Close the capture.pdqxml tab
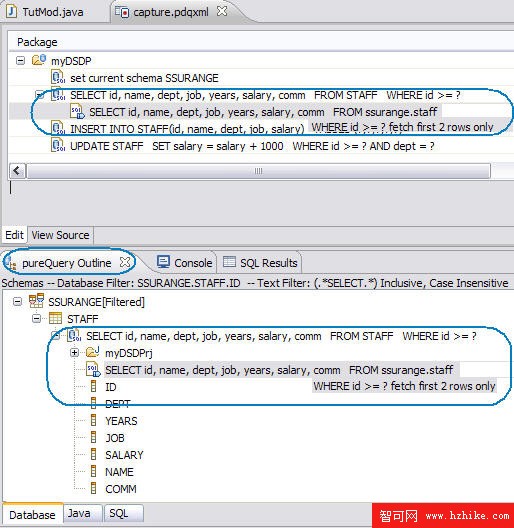 (x=222, y=11)
